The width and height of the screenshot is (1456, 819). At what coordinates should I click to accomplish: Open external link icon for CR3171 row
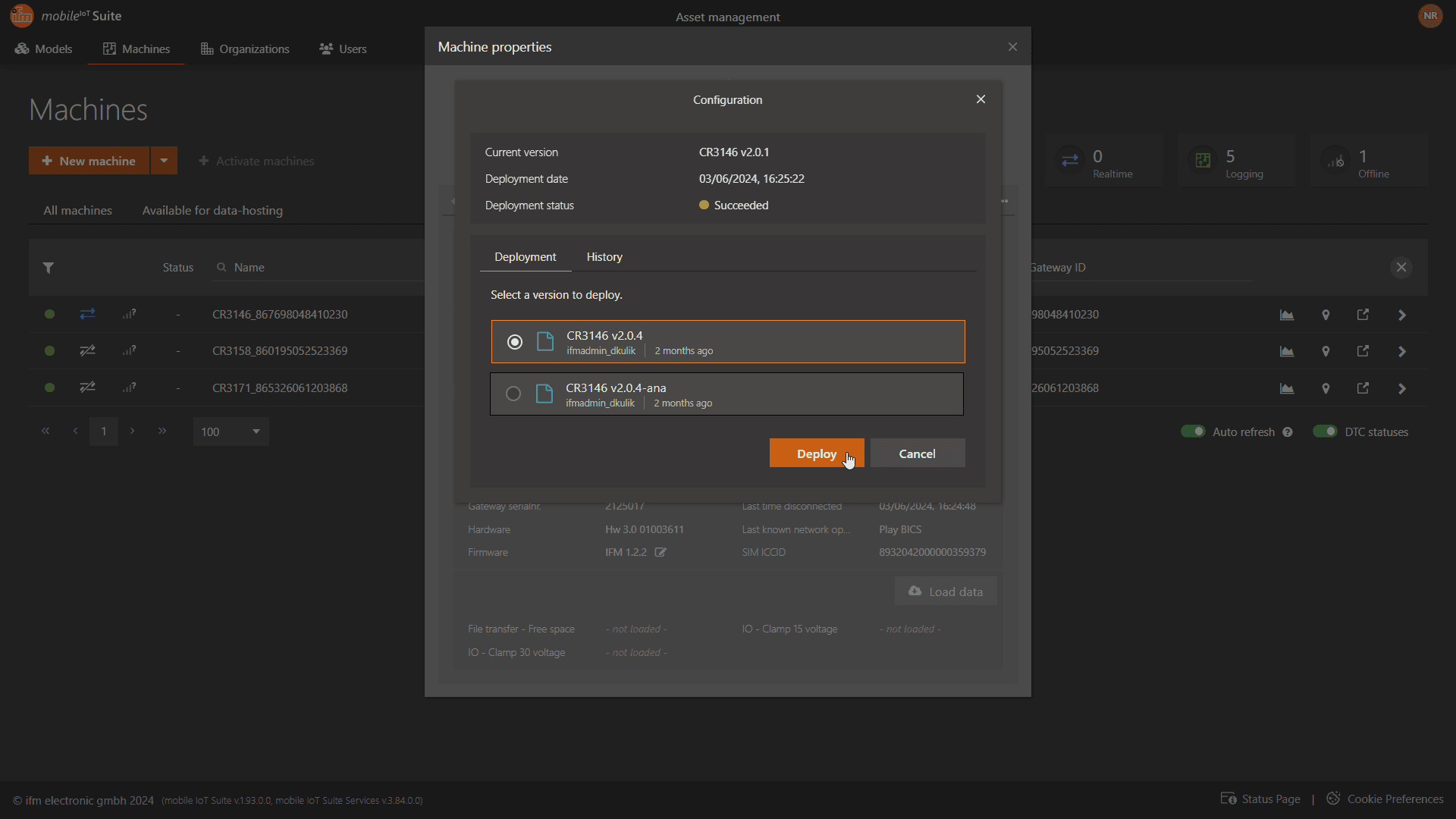point(1363,388)
